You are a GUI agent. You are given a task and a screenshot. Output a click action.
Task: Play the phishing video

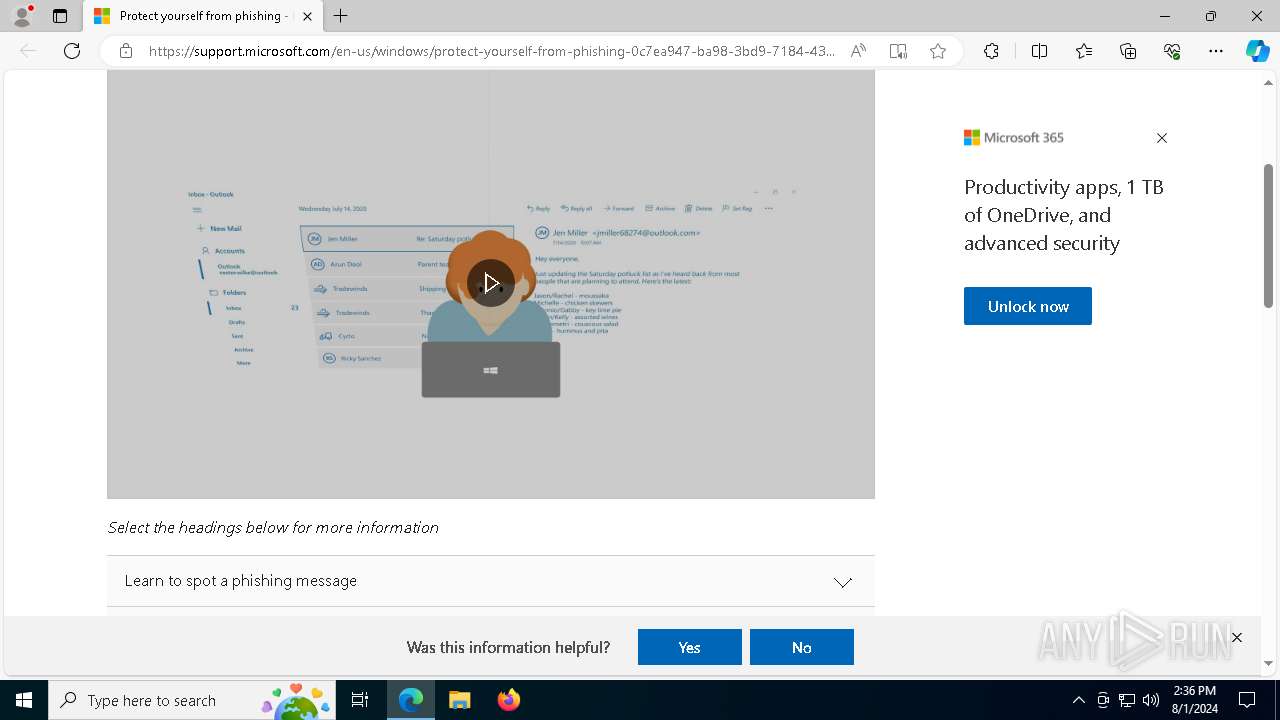(x=491, y=283)
